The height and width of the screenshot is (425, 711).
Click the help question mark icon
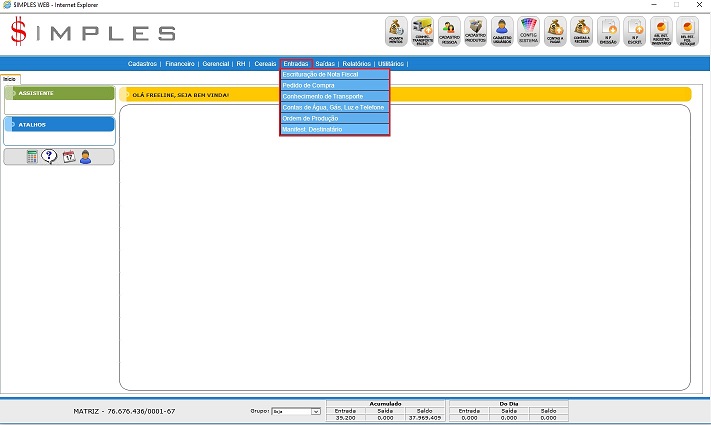pyautogui.click(x=49, y=156)
